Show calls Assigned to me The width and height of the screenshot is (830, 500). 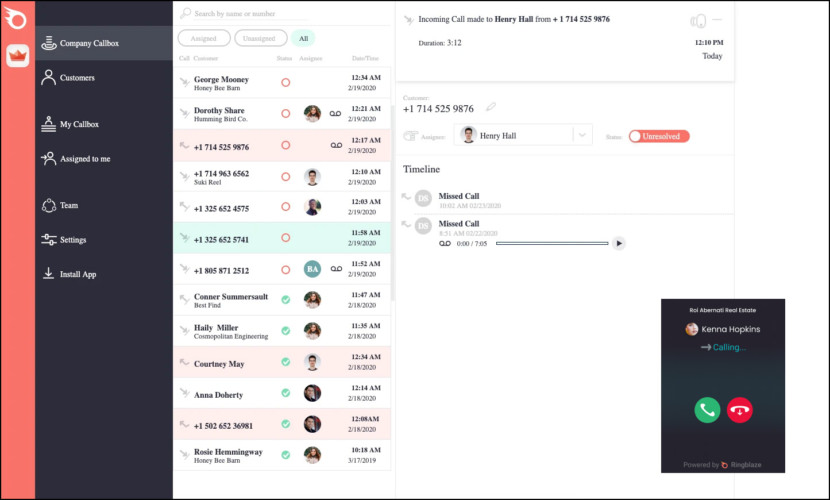coord(76,158)
